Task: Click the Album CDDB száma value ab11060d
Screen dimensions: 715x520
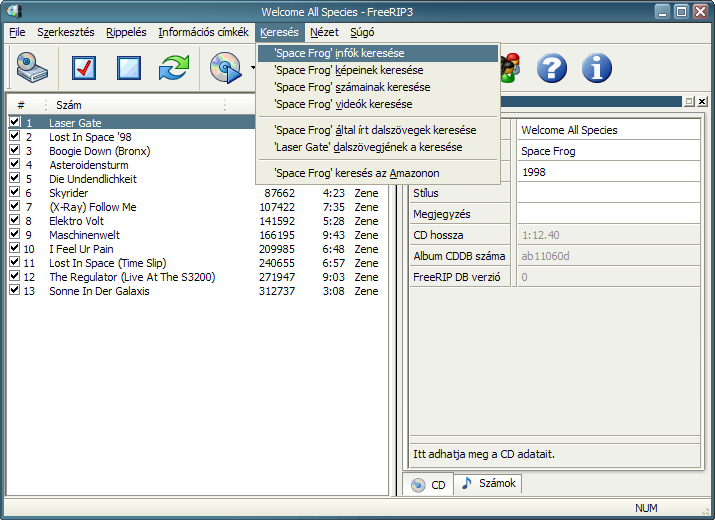Action: [x=609, y=256]
